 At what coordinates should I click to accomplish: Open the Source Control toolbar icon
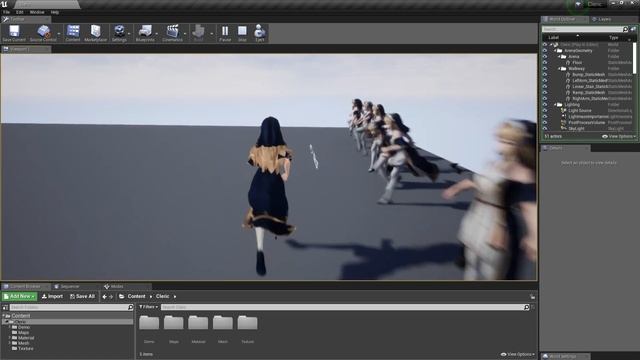43,31
